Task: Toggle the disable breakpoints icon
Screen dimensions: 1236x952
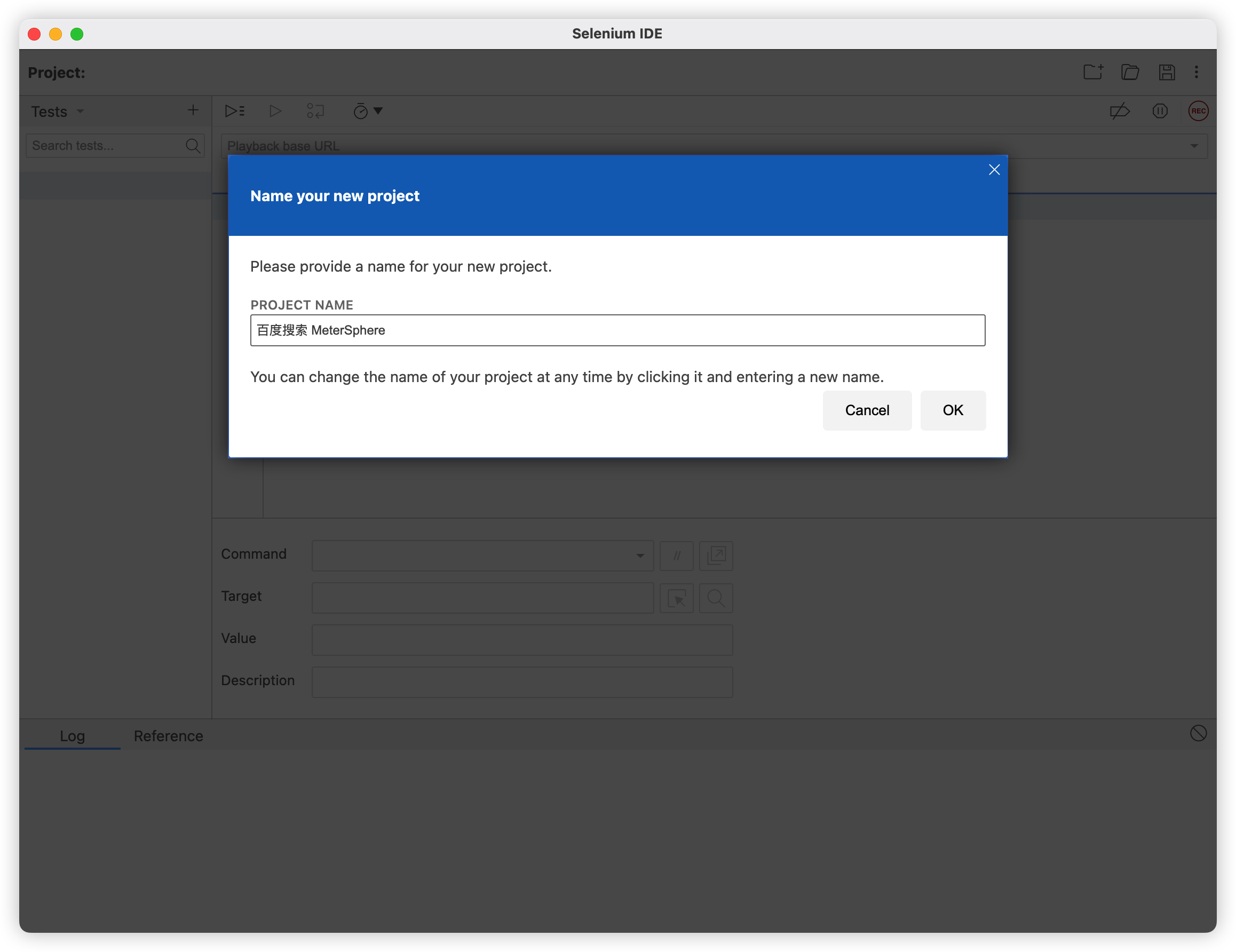Action: tap(1120, 111)
